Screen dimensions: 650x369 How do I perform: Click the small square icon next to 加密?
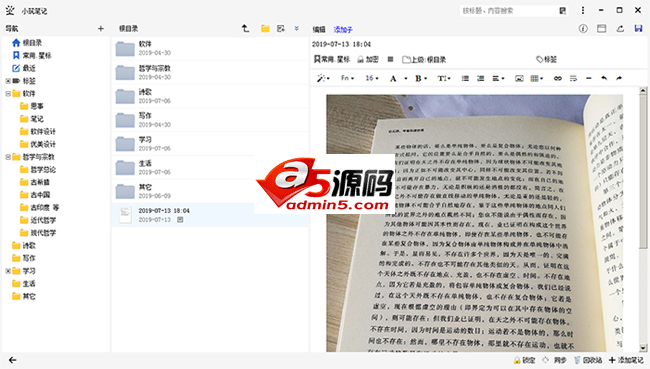point(390,59)
